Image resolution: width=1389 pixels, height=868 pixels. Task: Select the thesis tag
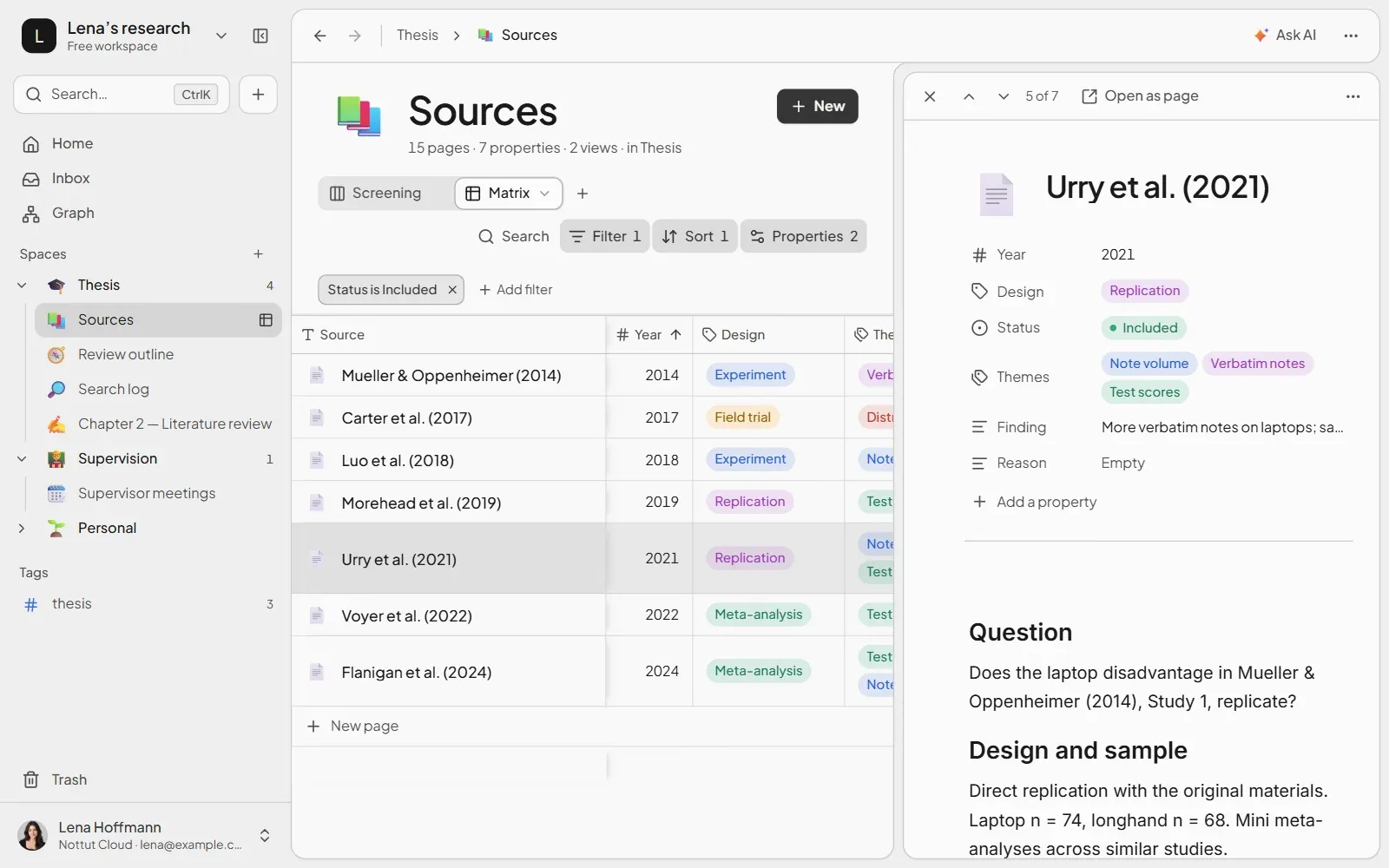tap(146, 604)
